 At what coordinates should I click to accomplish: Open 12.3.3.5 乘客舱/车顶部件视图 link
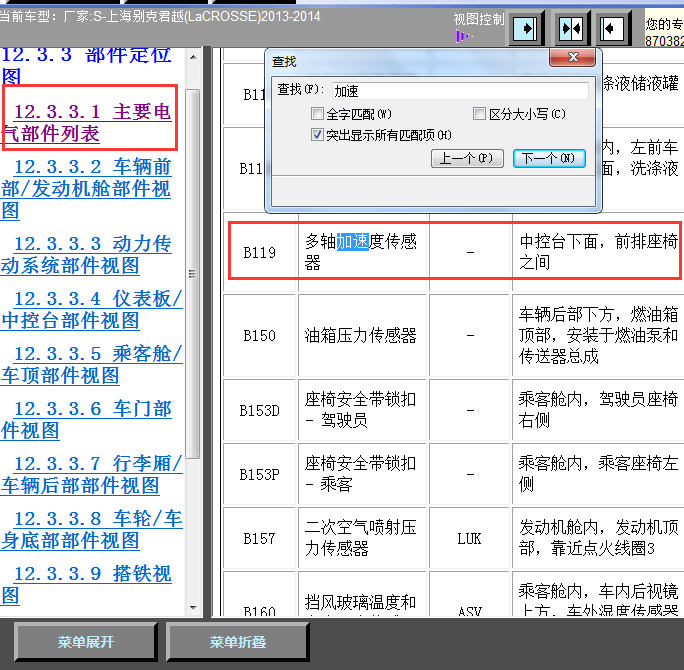(92, 364)
